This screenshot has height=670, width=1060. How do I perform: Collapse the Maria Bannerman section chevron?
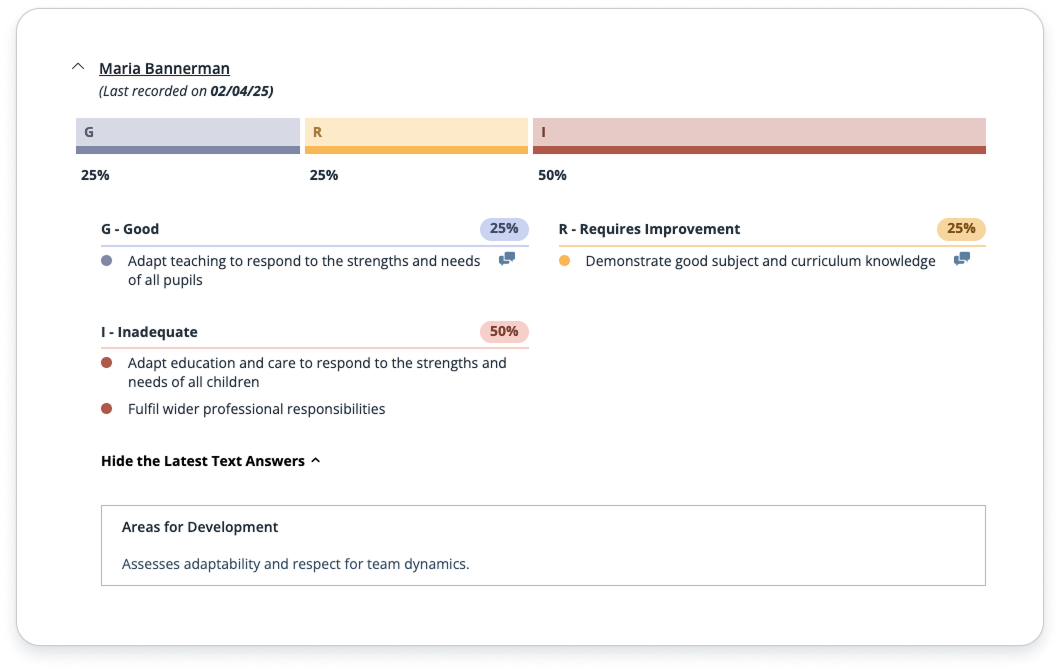[78, 68]
